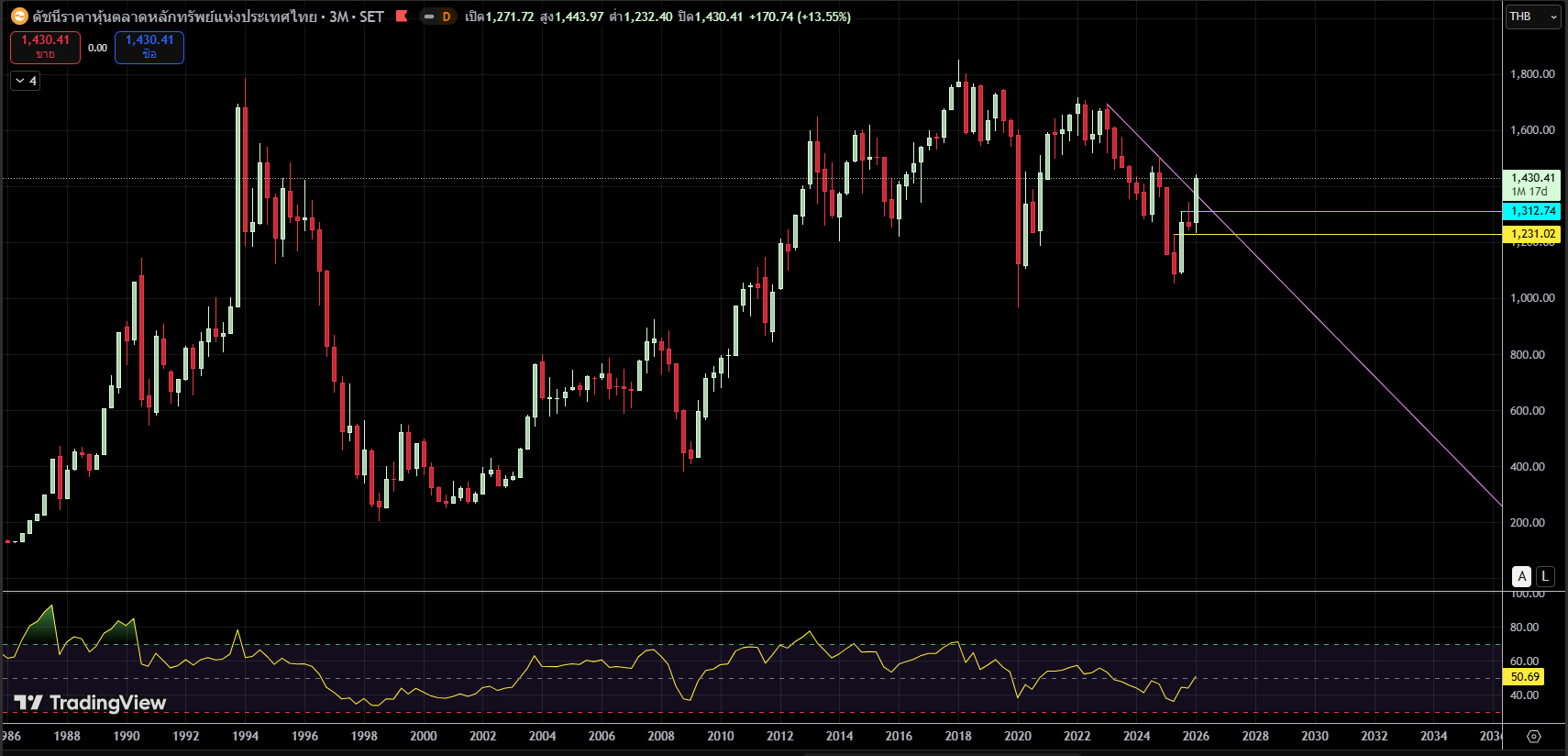
Task: Click the 1,800.00 price axis label
Action: (x=1532, y=74)
